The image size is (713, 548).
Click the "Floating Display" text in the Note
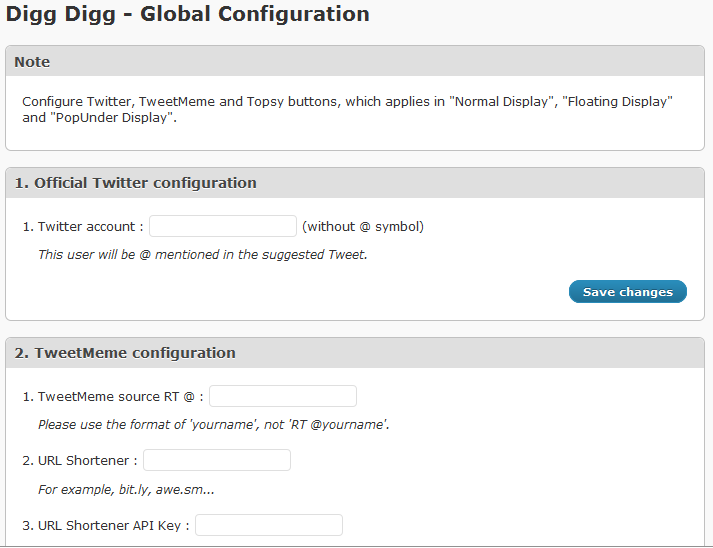click(618, 101)
